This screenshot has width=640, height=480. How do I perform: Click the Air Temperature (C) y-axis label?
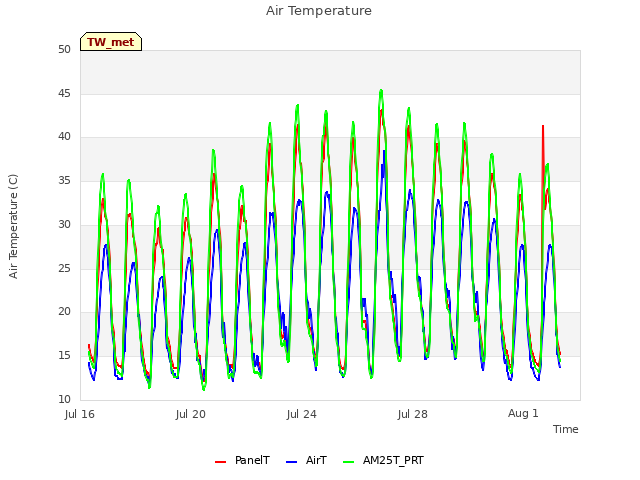[13, 227]
